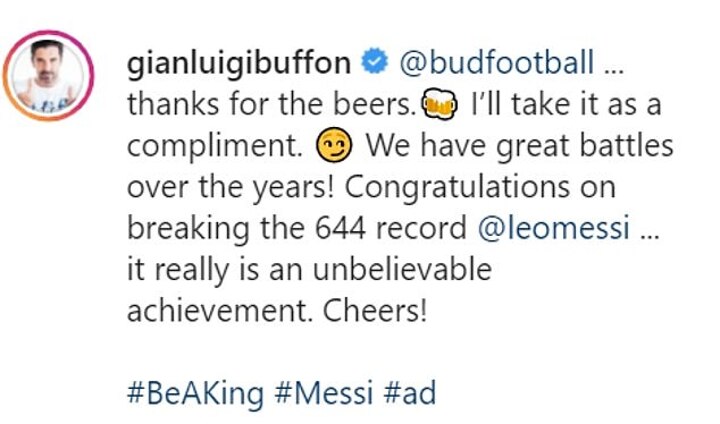Open the @budfootball mention
This screenshot has height=424, width=720.
[496, 64]
